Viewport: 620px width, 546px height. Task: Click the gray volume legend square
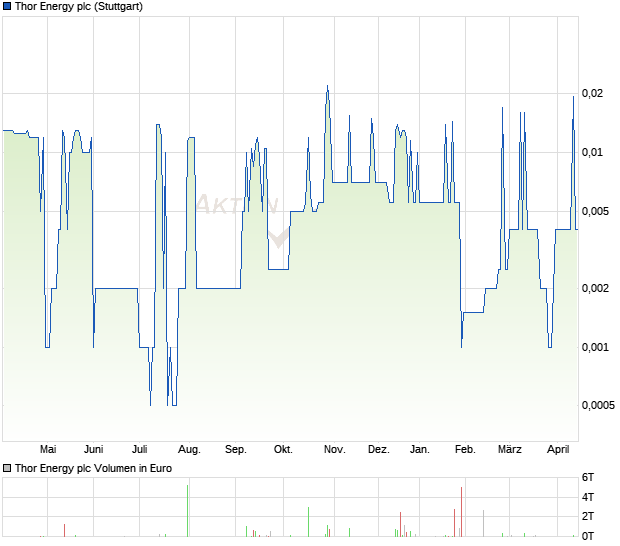pos(7,469)
